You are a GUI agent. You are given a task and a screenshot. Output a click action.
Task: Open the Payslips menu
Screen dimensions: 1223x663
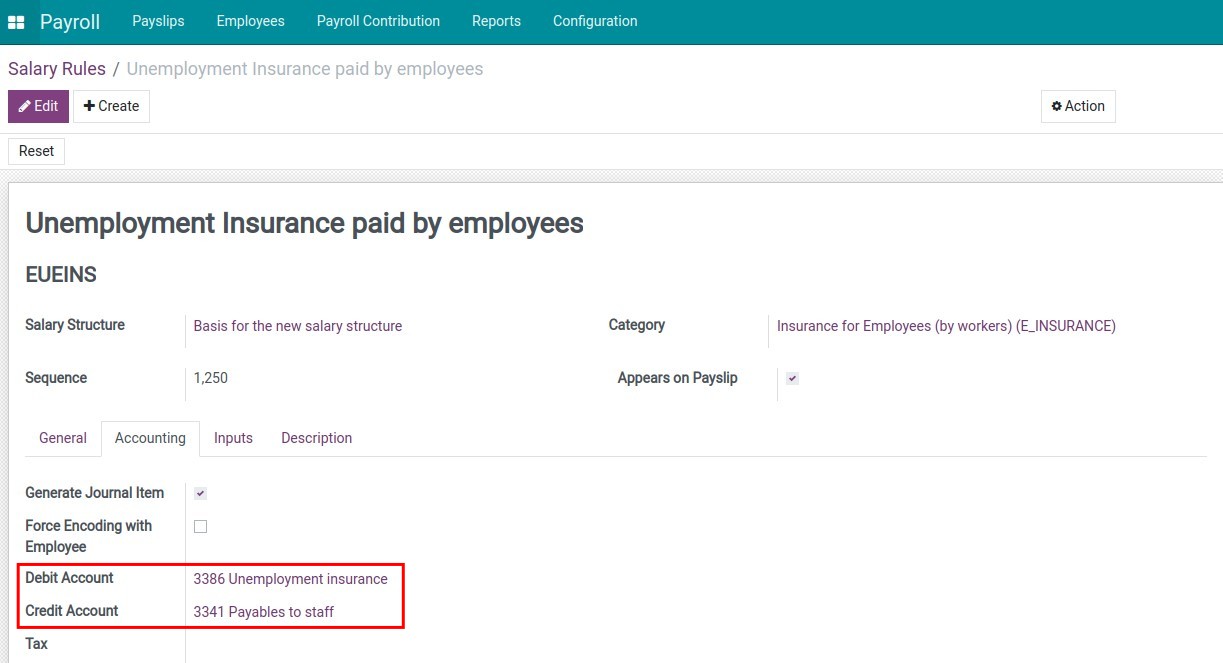coord(158,20)
